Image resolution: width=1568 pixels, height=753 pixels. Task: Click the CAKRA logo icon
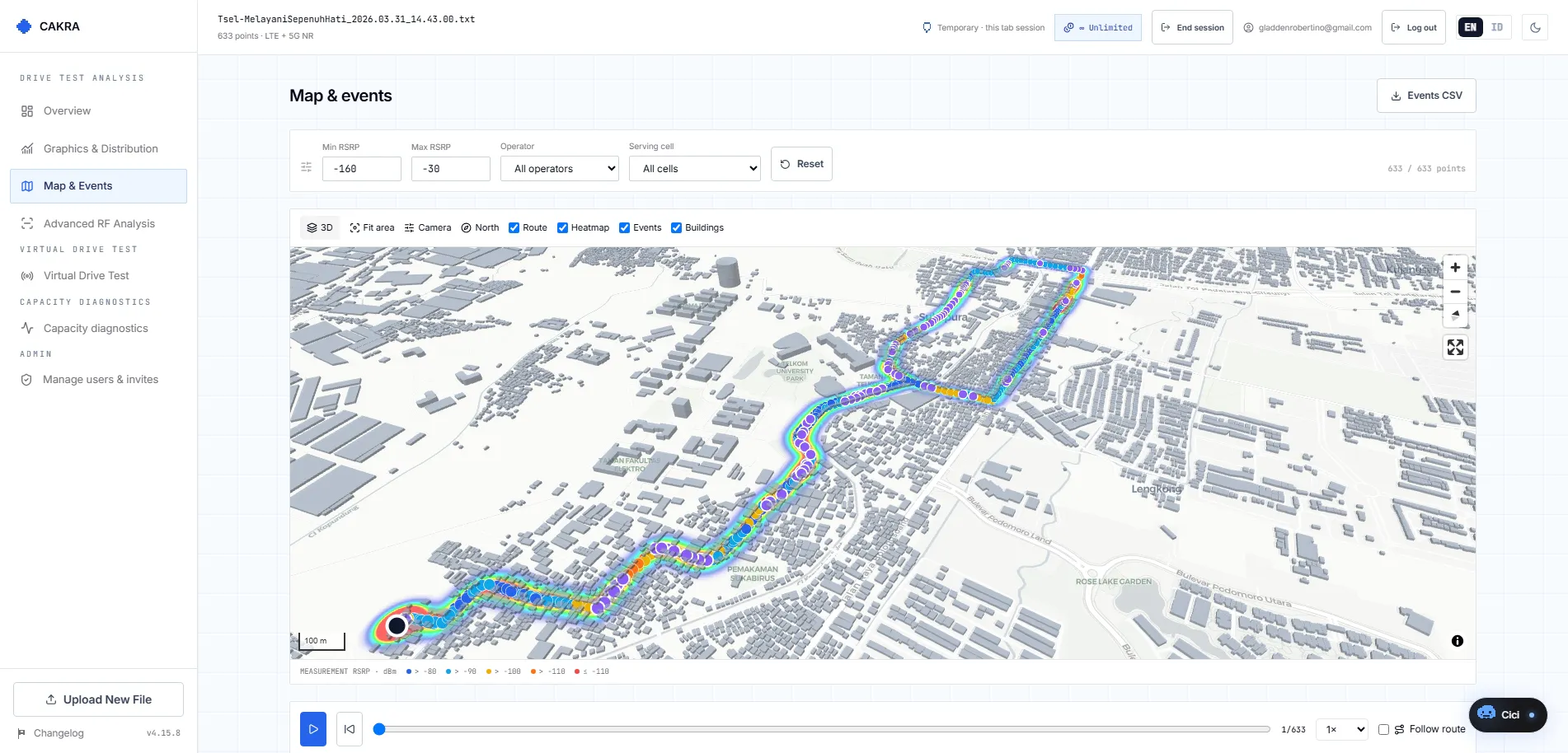click(24, 26)
